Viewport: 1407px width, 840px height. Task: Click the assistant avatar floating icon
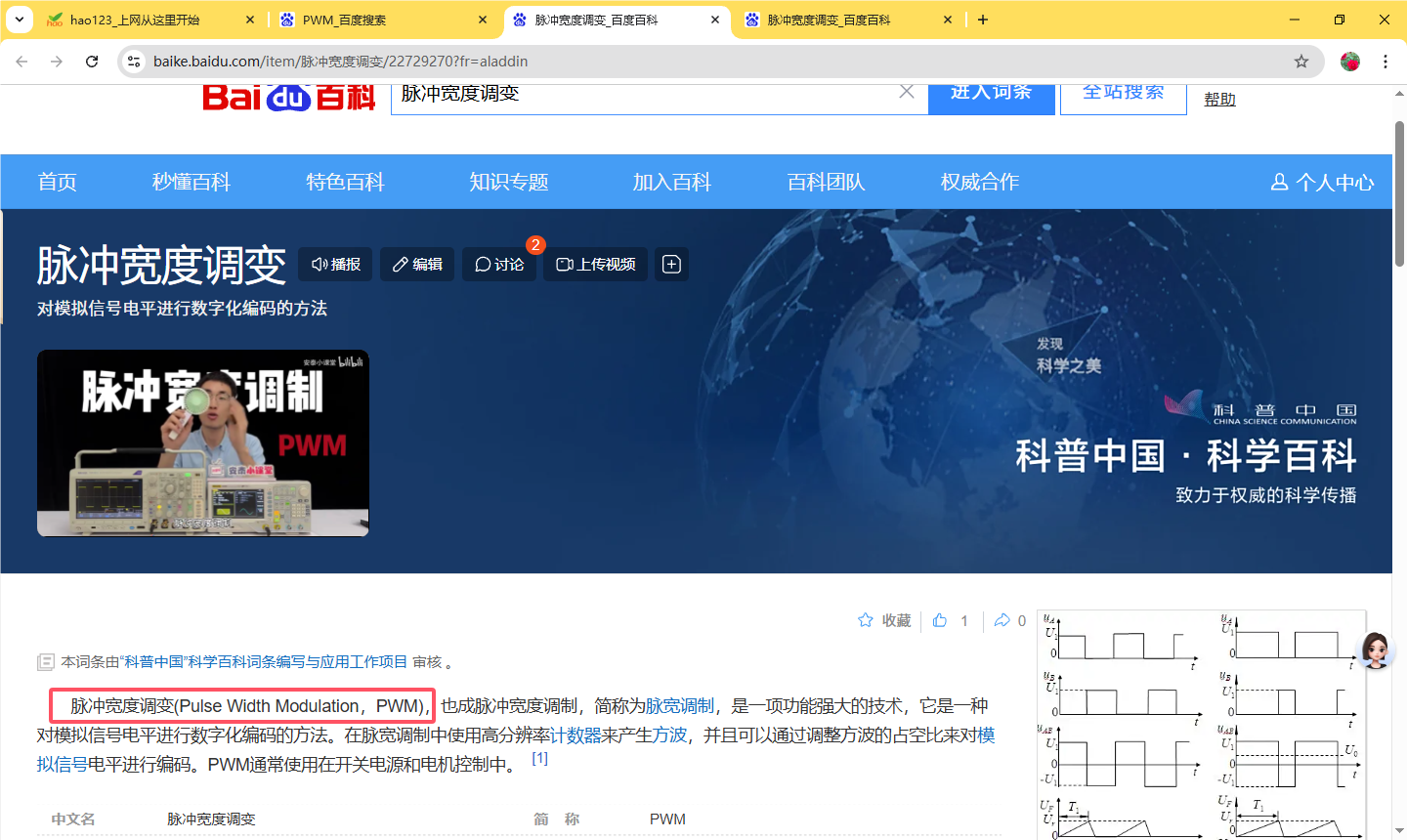click(1376, 650)
